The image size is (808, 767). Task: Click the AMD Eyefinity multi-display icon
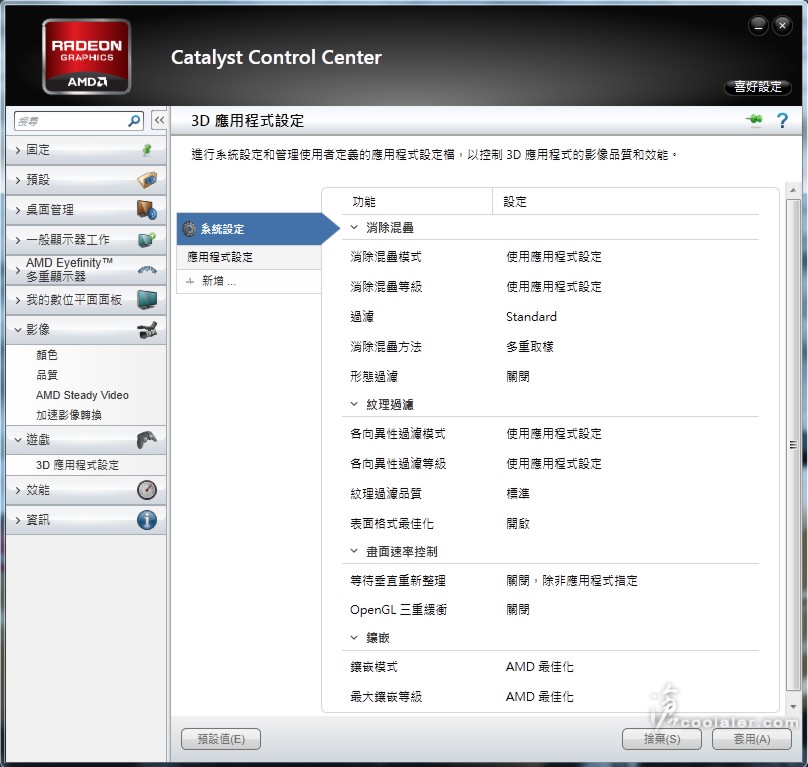coord(147,270)
